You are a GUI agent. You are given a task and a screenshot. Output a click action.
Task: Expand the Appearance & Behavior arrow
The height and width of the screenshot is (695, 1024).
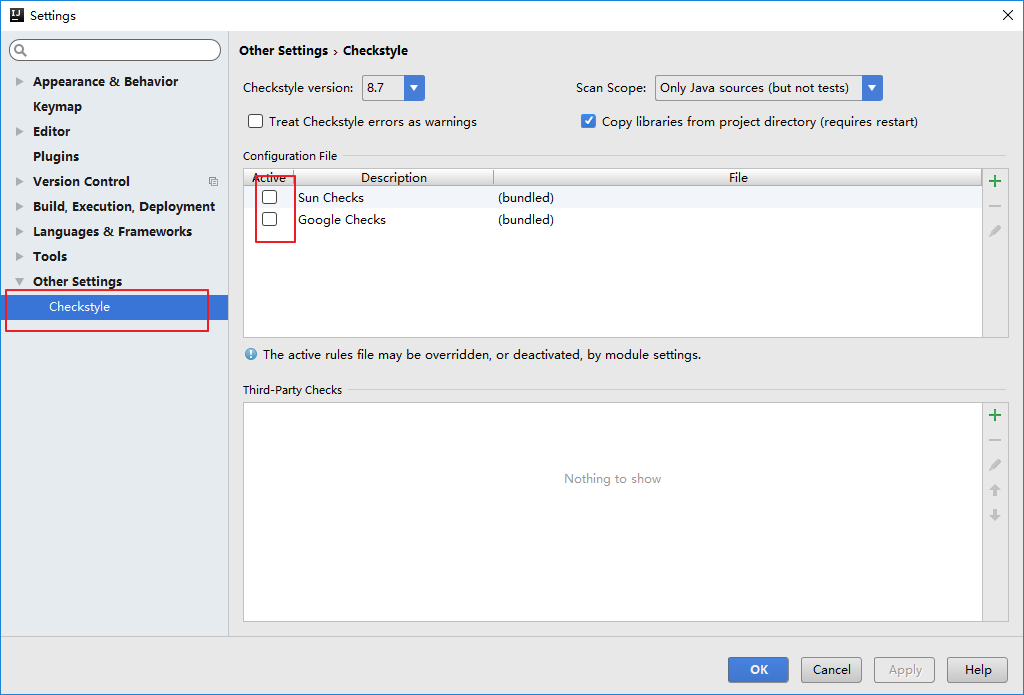(x=20, y=81)
